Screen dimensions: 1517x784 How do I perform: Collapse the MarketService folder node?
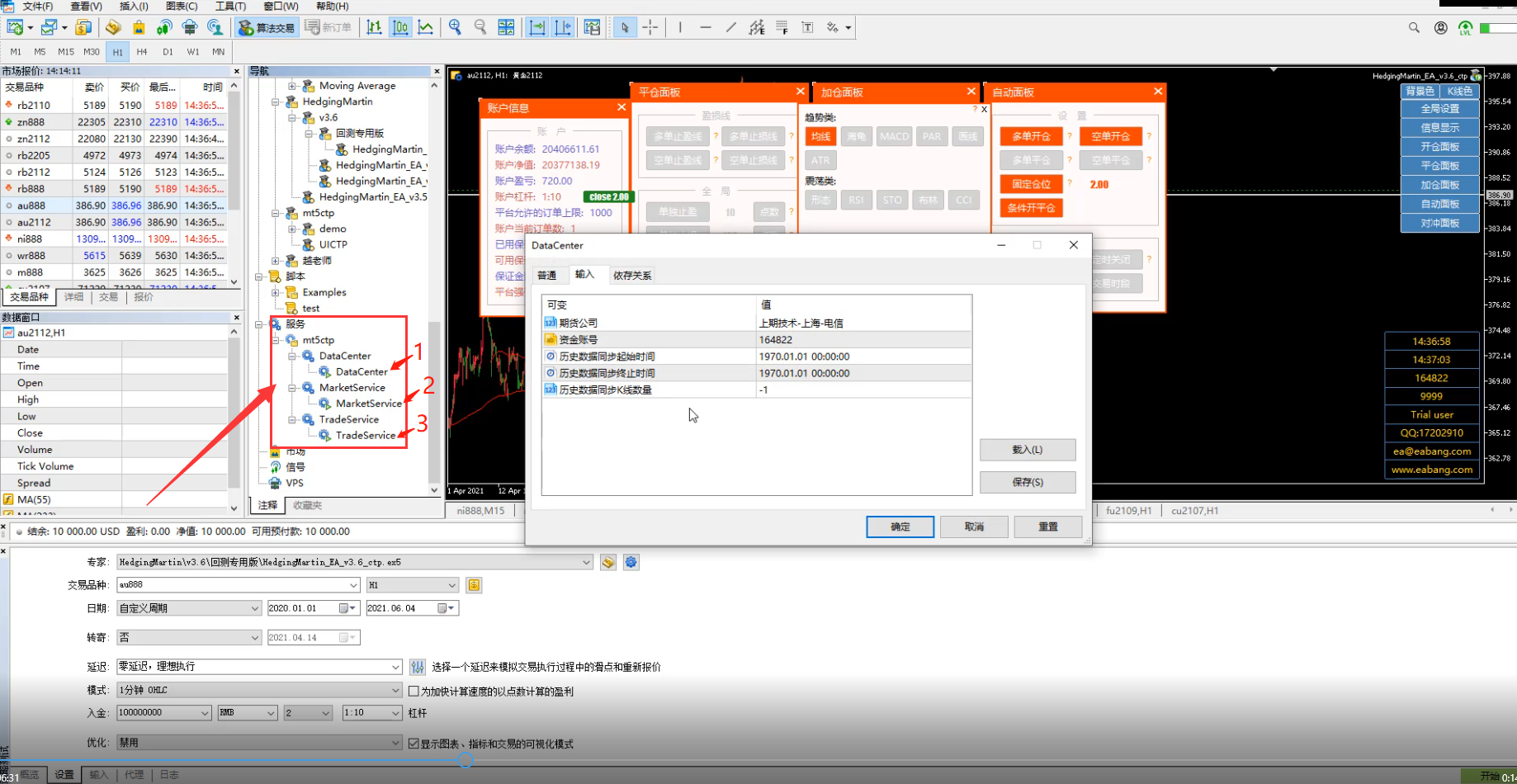pos(292,387)
